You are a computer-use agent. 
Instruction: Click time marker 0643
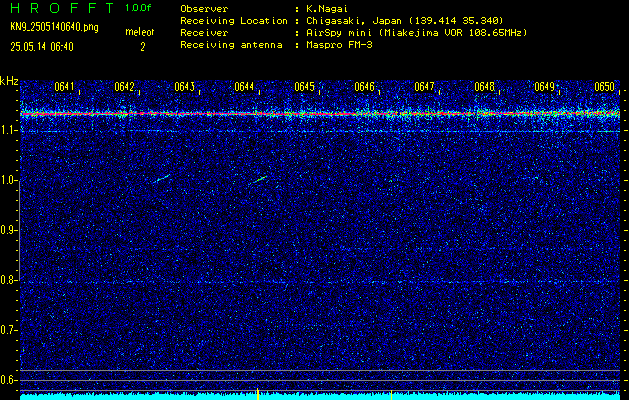tap(185, 87)
